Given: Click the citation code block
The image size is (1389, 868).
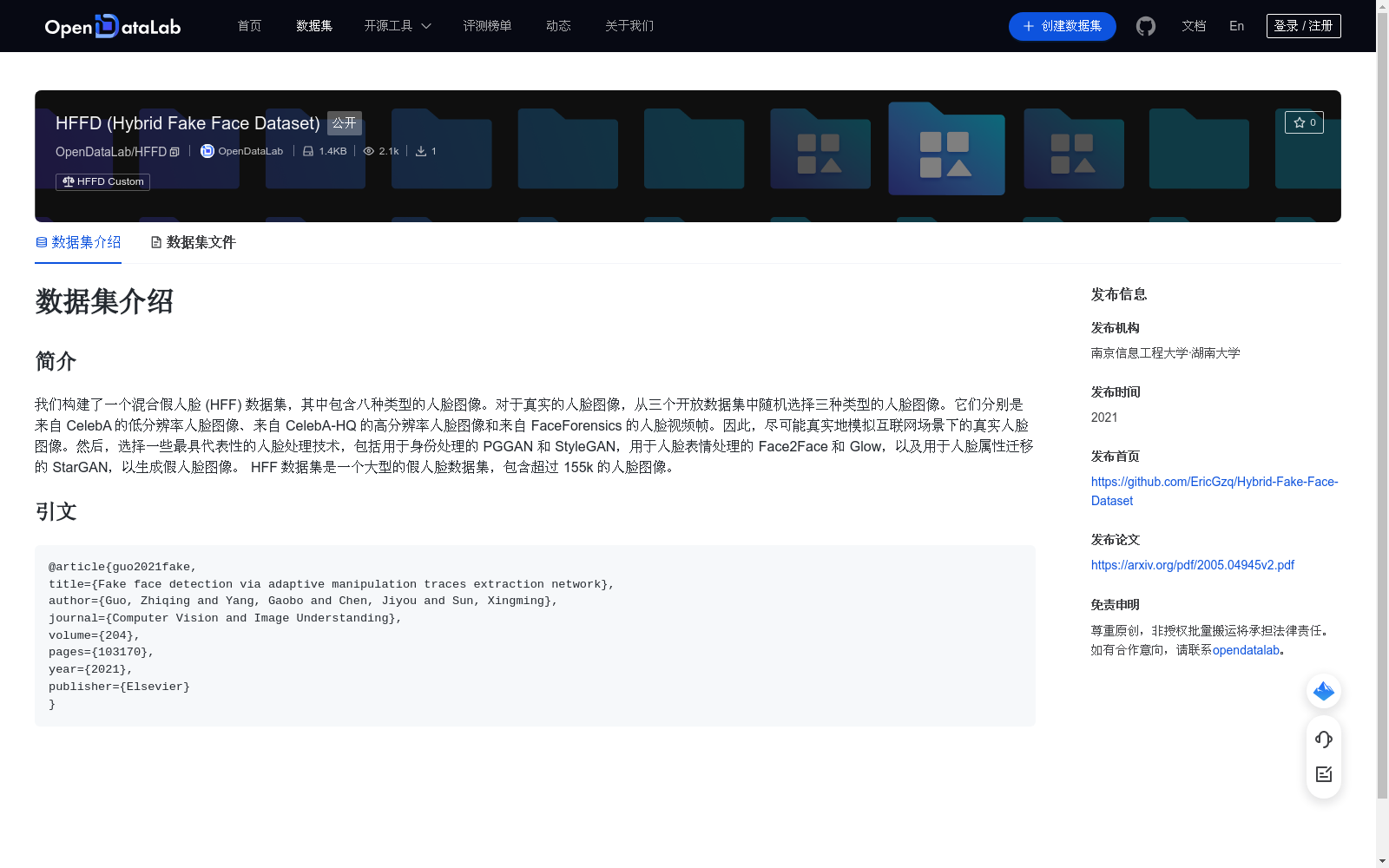Looking at the screenshot, I should pyautogui.click(x=535, y=635).
